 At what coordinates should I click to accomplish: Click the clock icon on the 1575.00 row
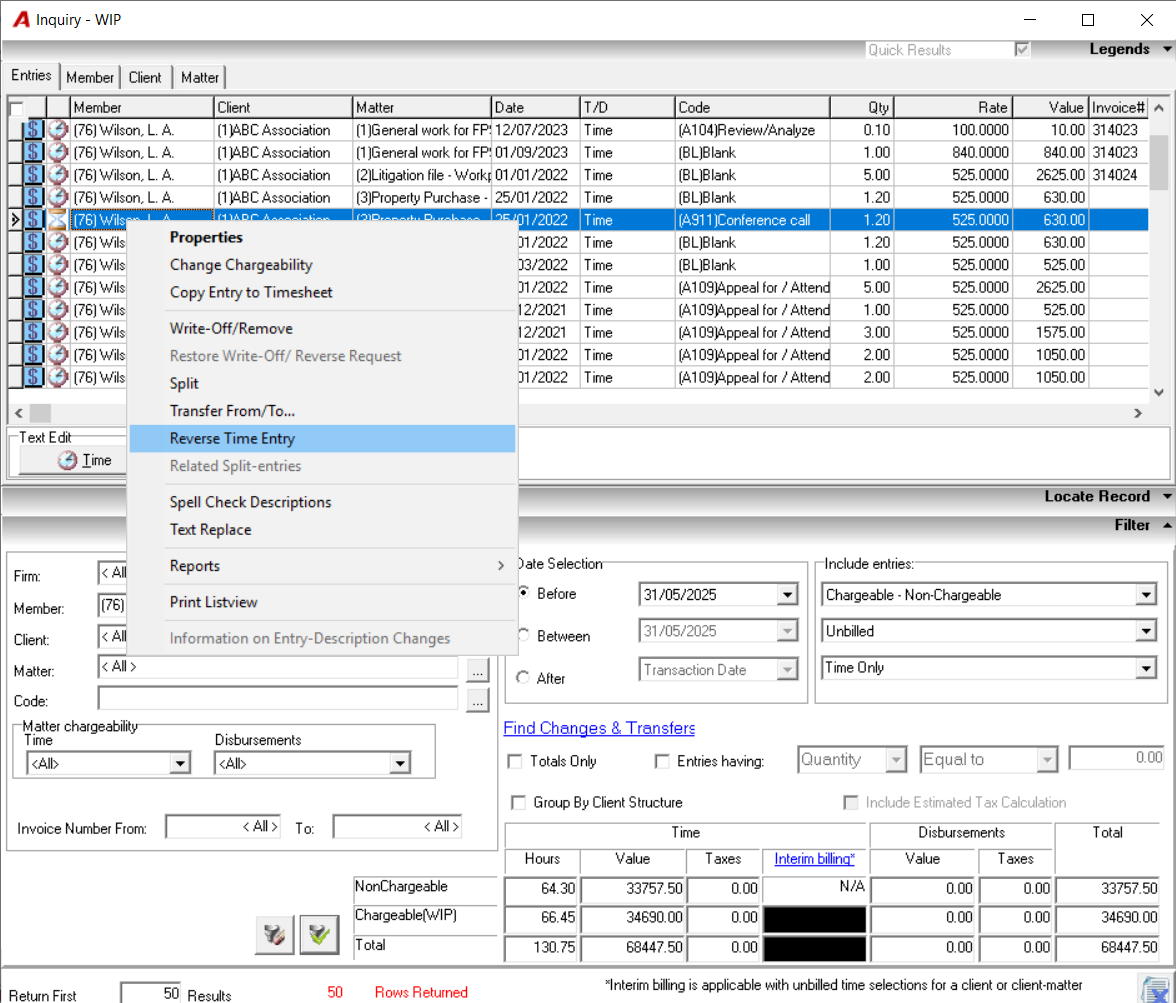[58, 332]
